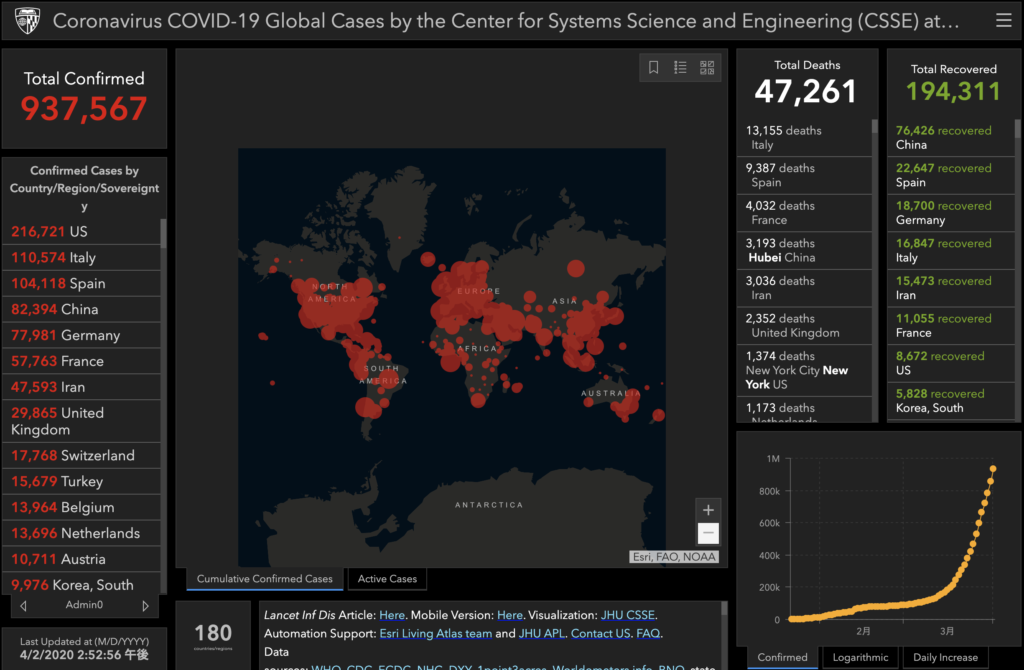Click the Contact US link

coord(601,633)
